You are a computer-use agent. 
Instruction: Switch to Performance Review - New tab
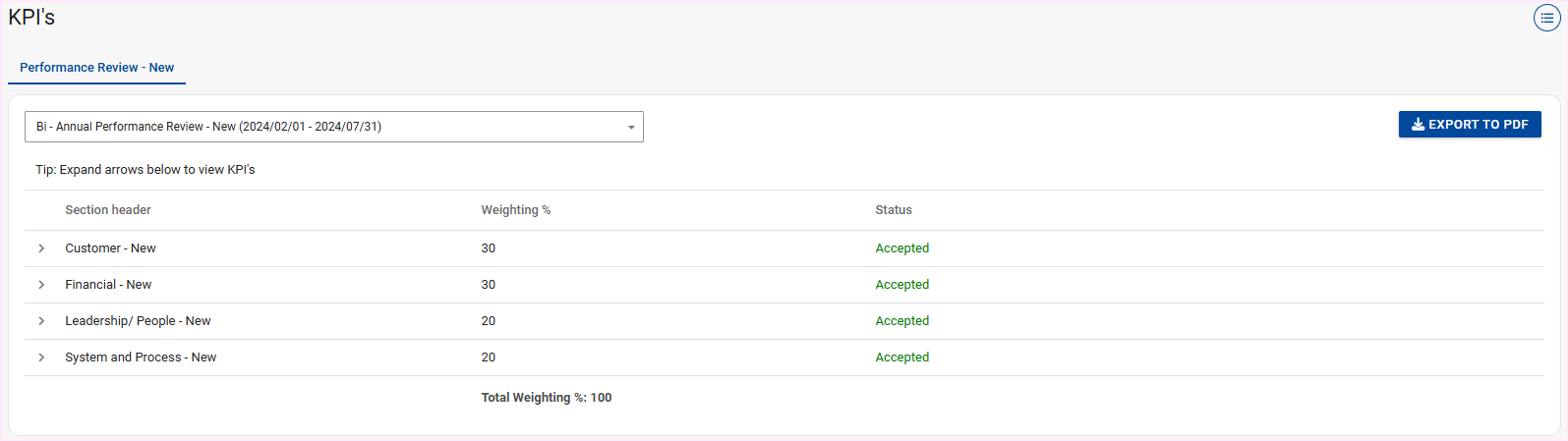[96, 68]
